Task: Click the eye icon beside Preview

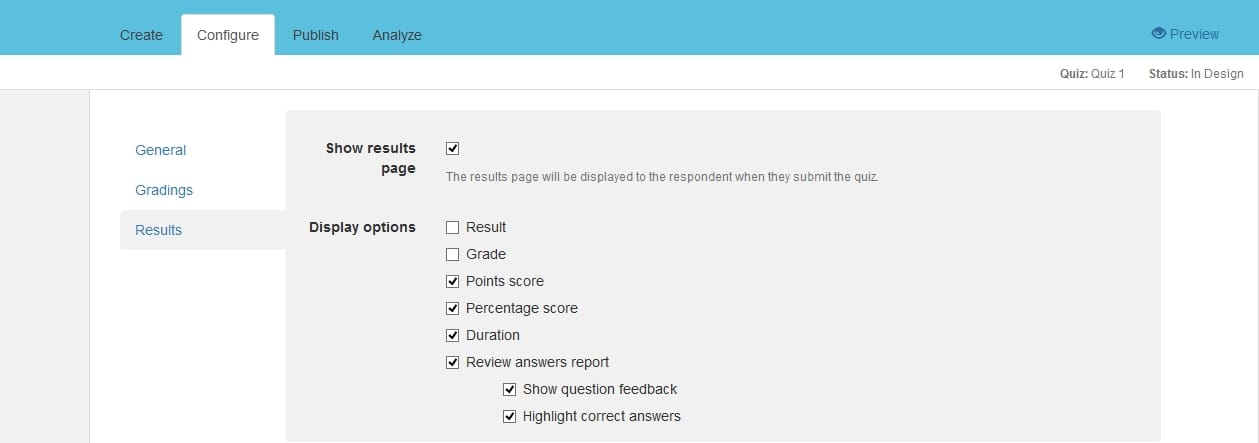Action: pyautogui.click(x=1159, y=34)
